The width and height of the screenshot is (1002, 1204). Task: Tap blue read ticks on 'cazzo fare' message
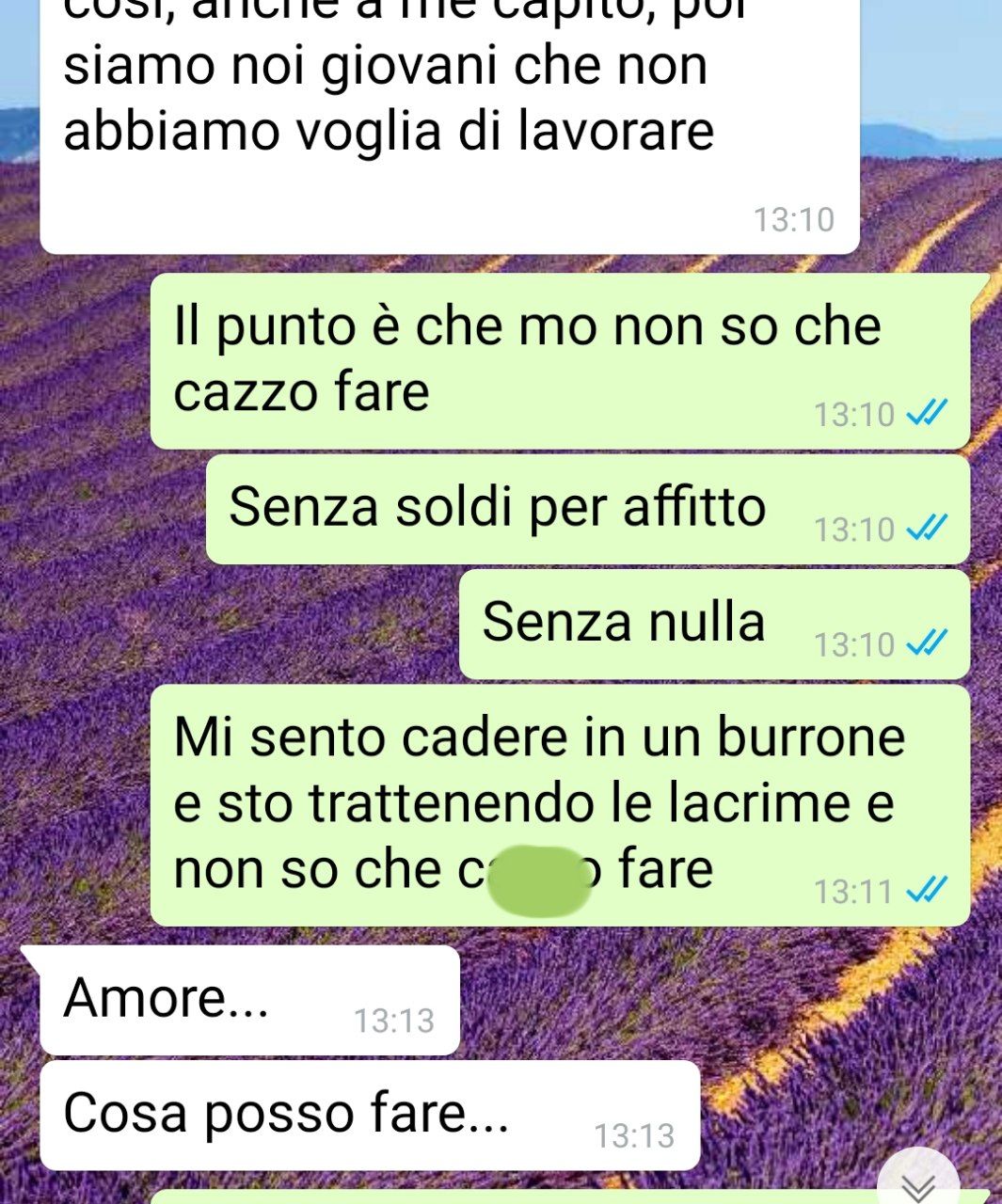click(926, 413)
